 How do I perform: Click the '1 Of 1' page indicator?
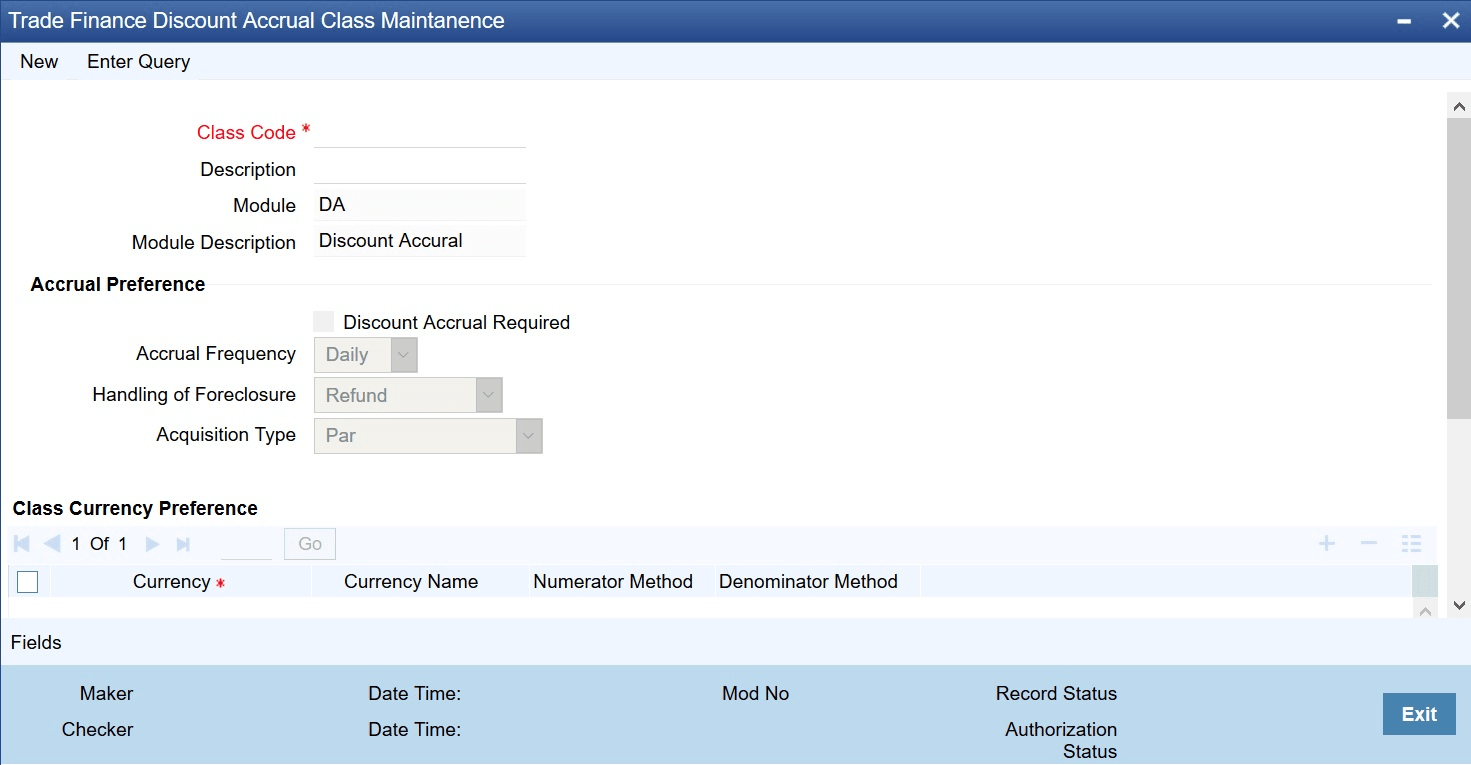tap(100, 544)
